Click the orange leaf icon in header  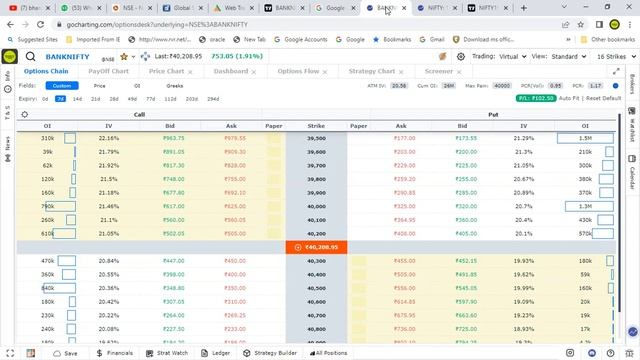[x=442, y=56]
